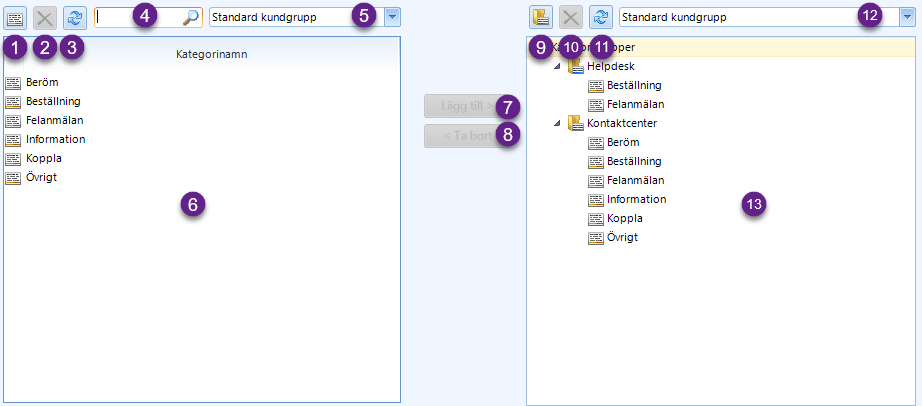The width and height of the screenshot is (922, 406).
Task: Select Koppla in the left category list
Action: (44, 158)
